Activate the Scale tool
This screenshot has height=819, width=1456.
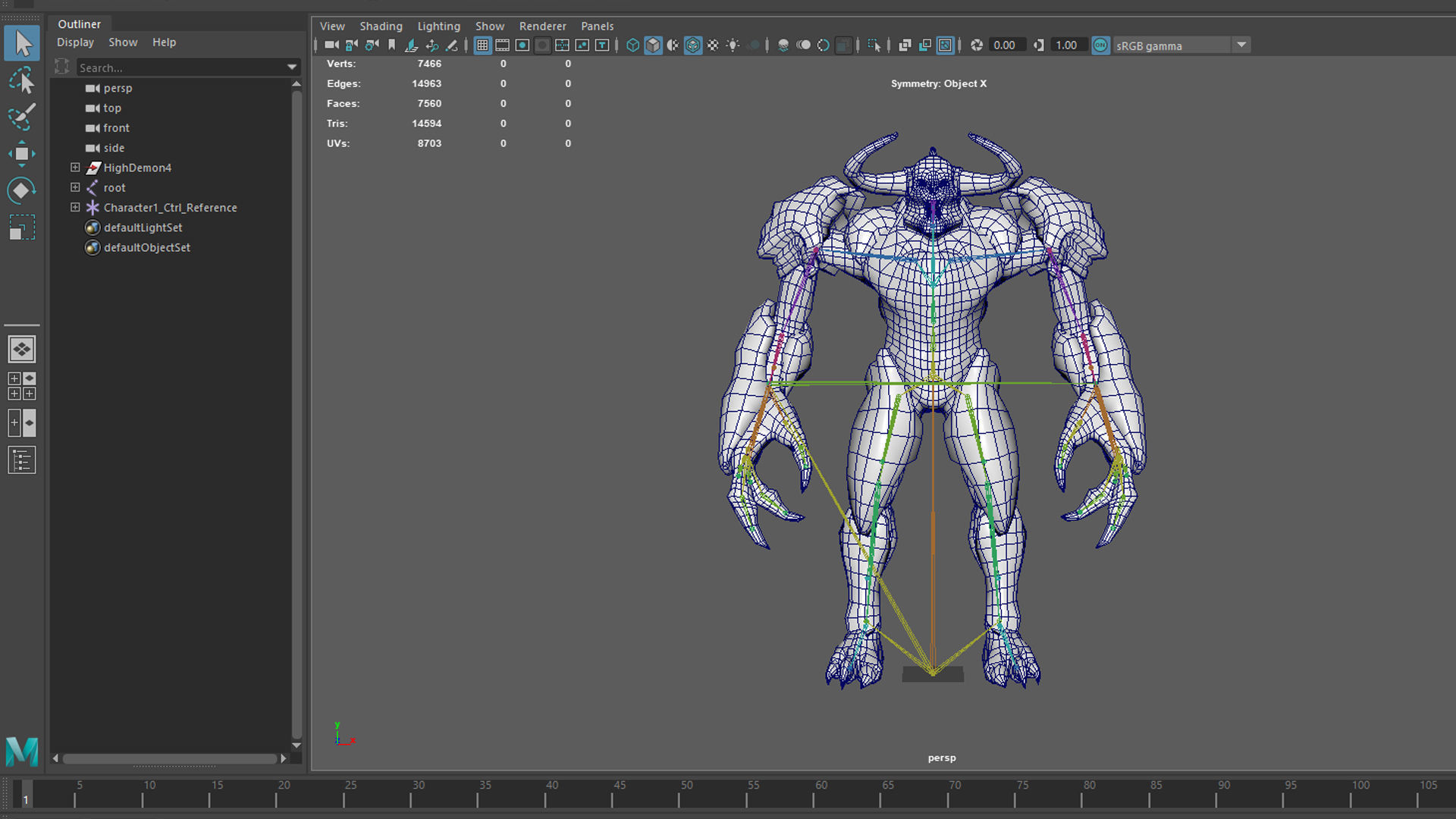click(x=22, y=227)
